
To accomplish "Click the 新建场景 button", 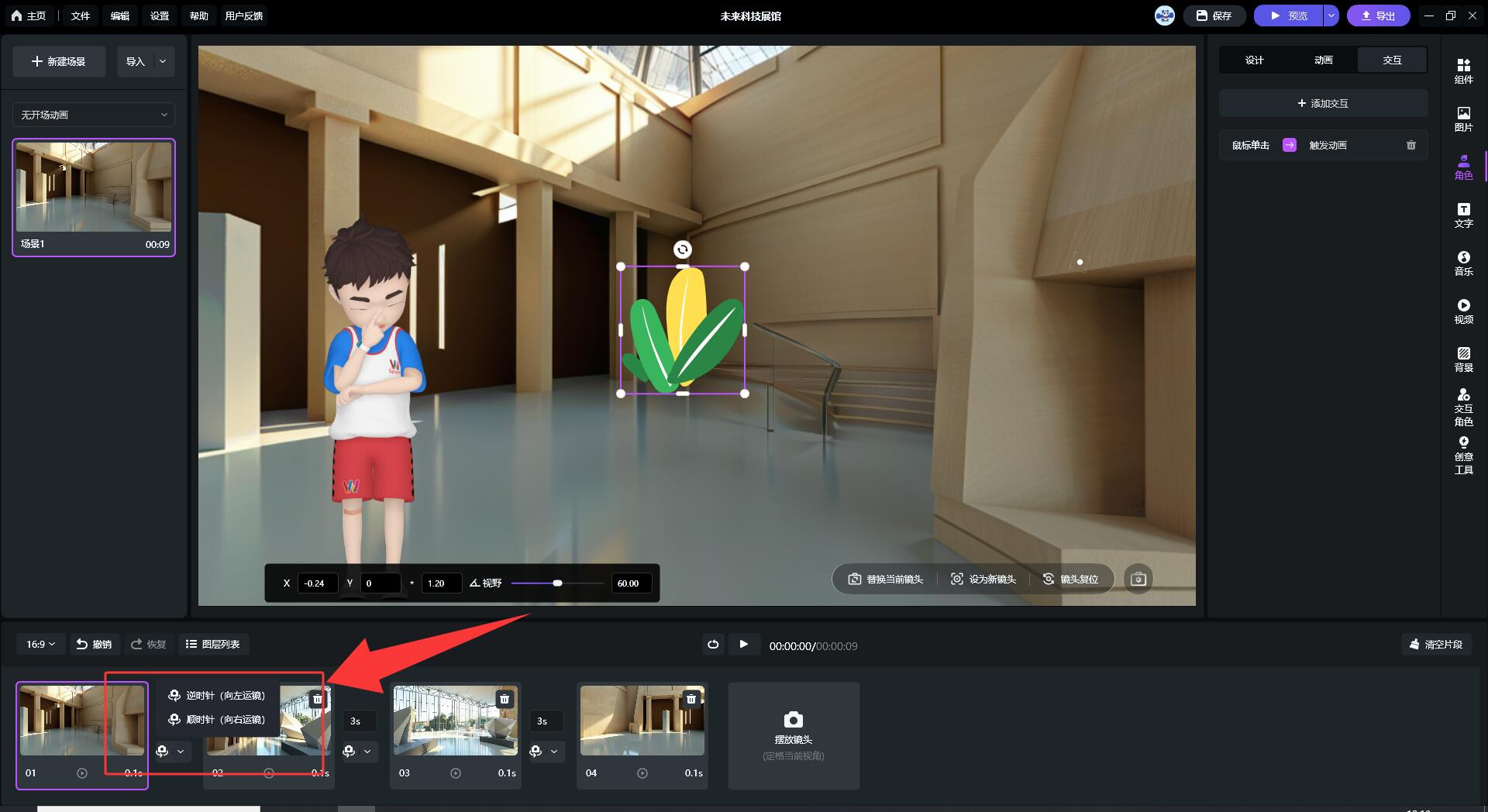I will coord(59,61).
